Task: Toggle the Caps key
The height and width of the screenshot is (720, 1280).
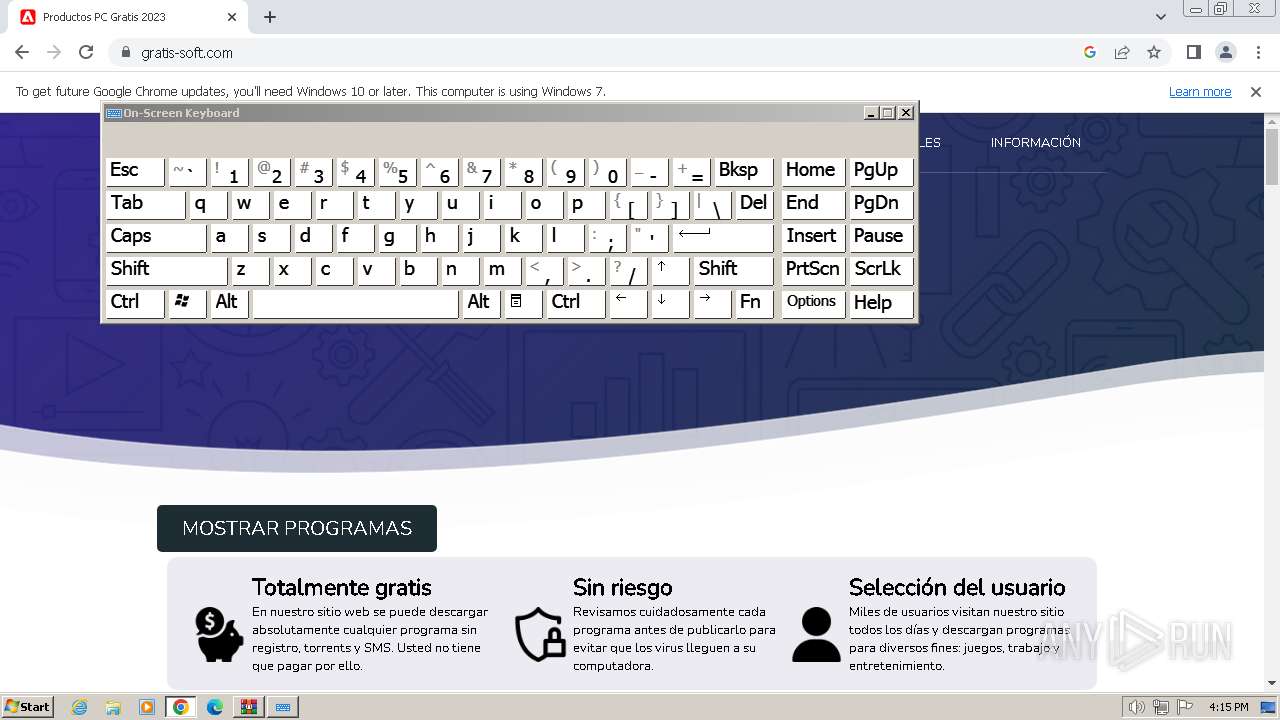Action: (155, 237)
